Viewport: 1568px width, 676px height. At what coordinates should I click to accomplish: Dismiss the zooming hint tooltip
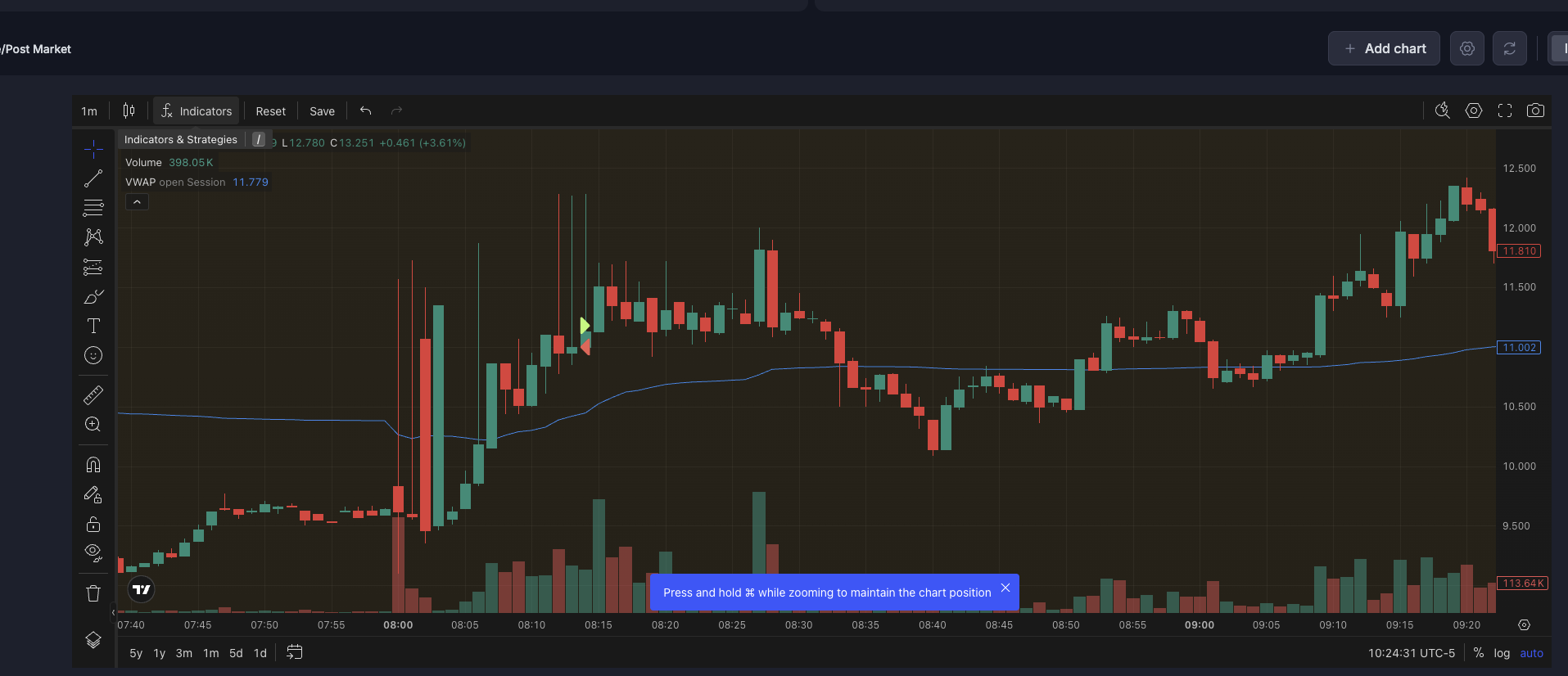[1005, 588]
